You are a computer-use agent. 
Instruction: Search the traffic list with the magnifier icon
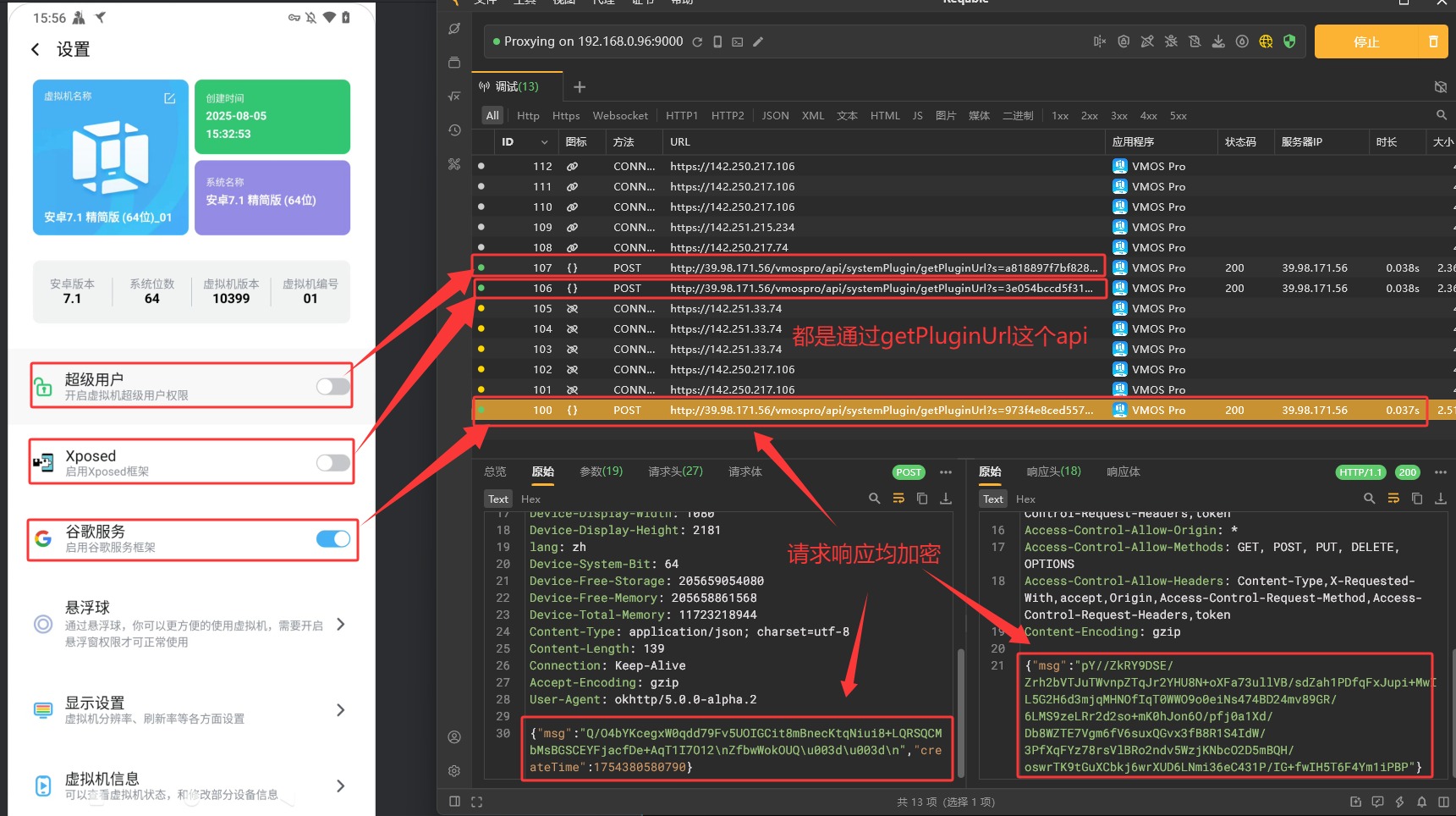[x=1442, y=115]
